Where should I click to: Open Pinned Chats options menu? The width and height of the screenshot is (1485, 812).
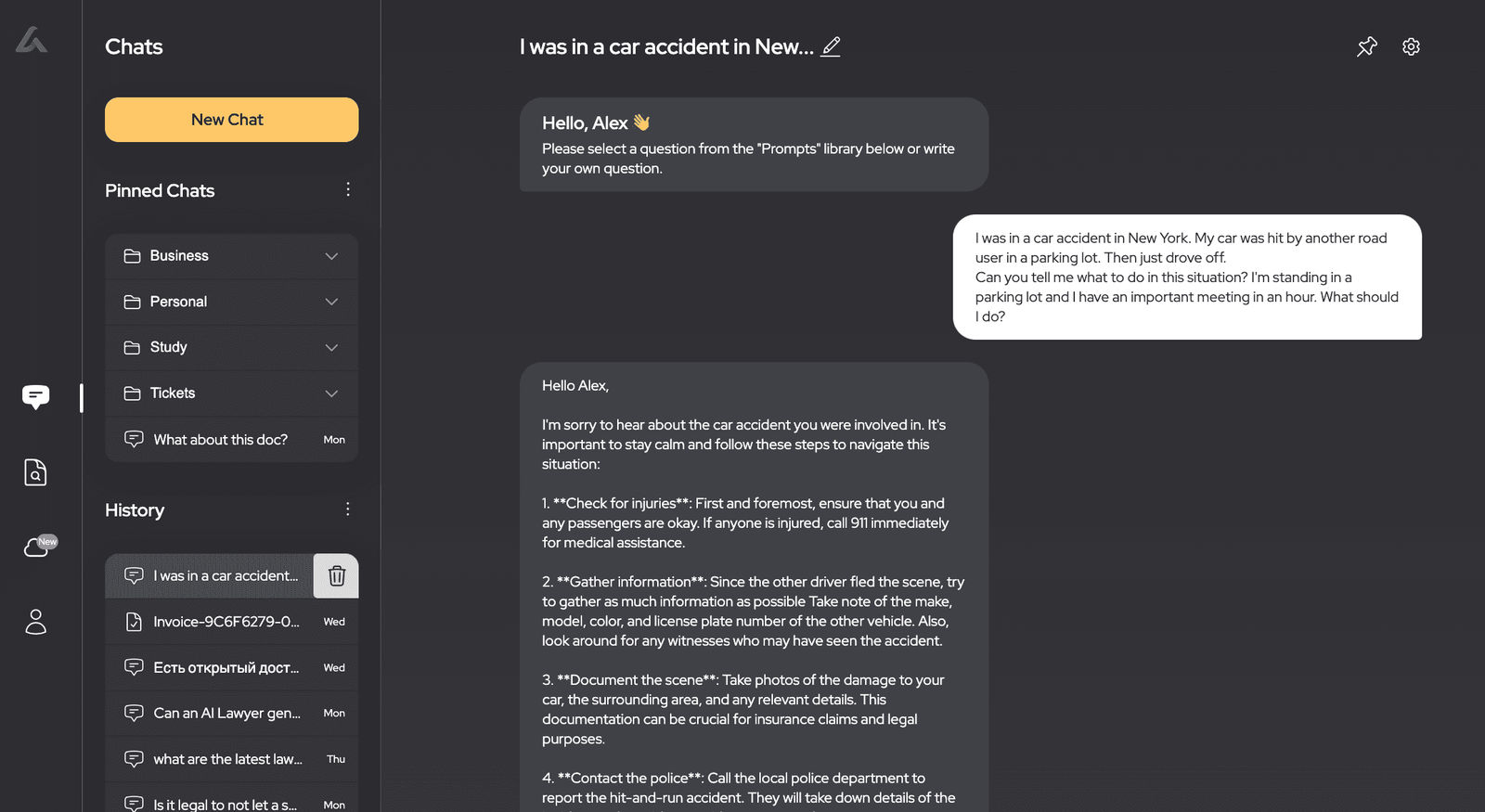[x=348, y=189]
